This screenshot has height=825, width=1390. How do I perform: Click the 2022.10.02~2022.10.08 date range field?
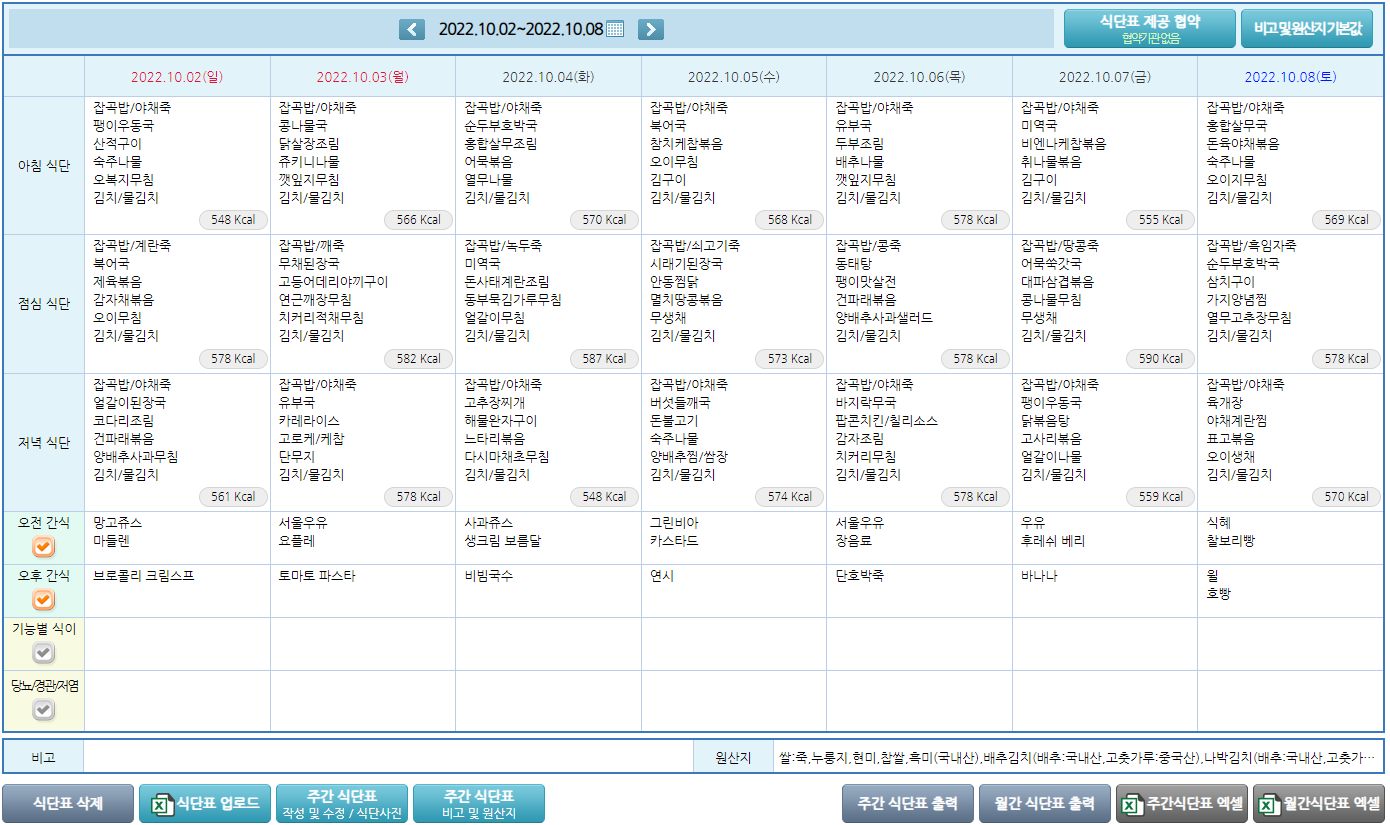520,29
